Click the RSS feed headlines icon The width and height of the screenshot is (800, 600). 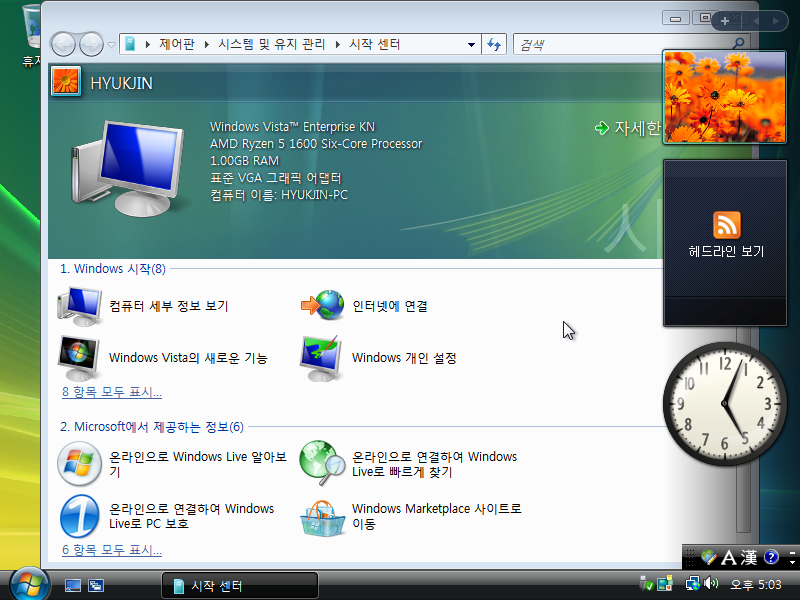pos(727,225)
